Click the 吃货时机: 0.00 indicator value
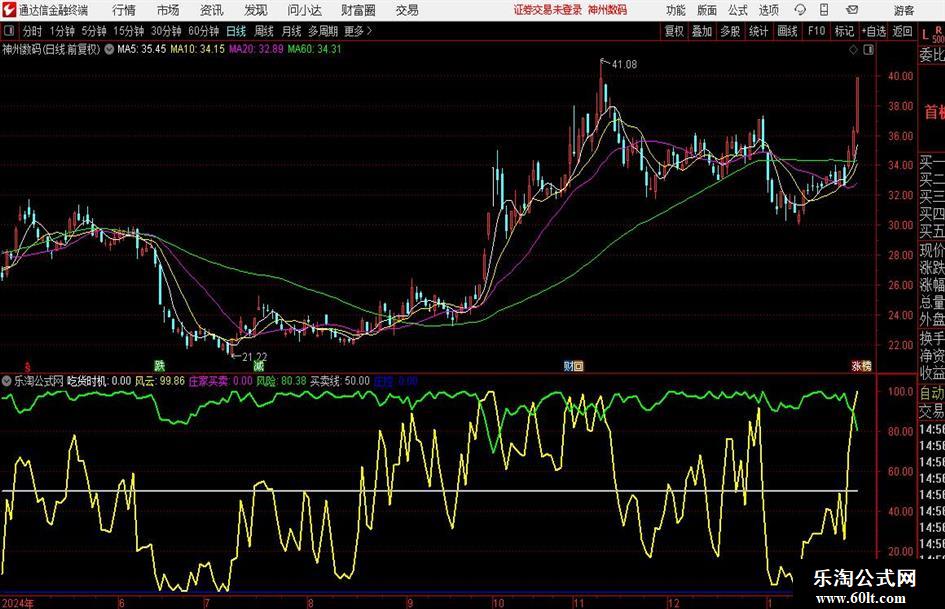This screenshot has width=945, height=609. pyautogui.click(x=99, y=381)
